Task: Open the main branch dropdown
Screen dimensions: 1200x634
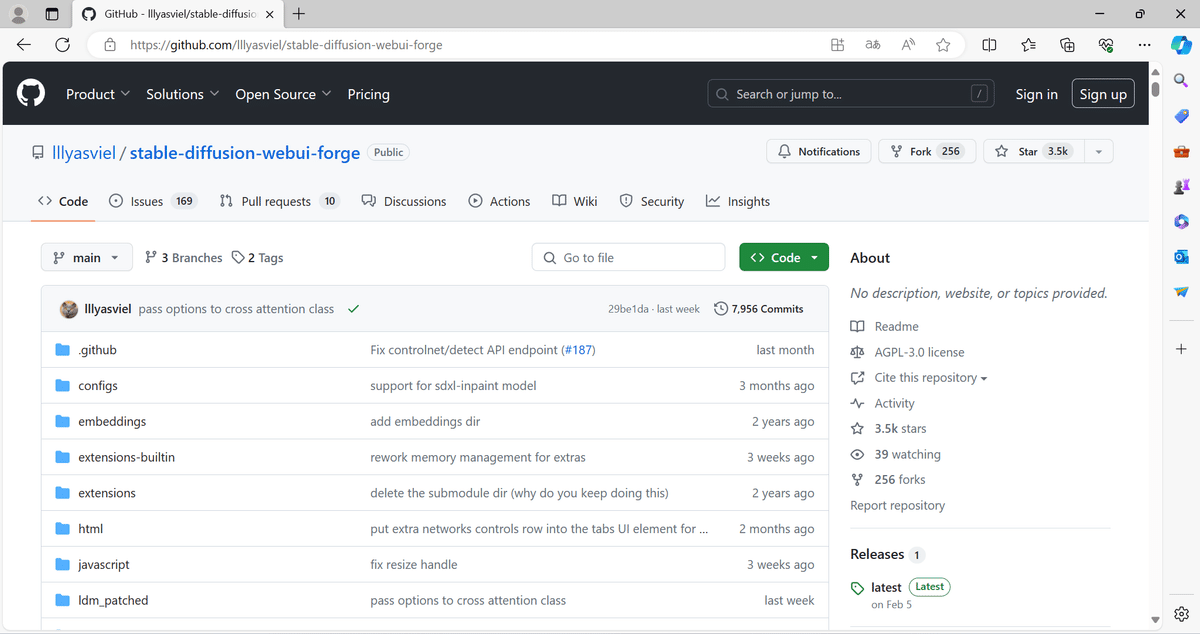Action: click(x=86, y=258)
